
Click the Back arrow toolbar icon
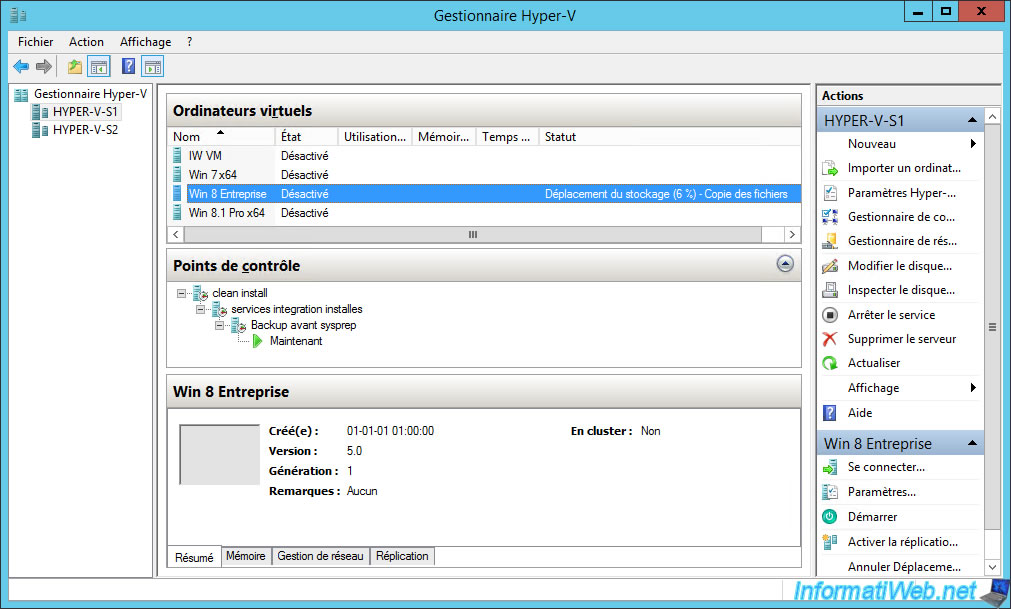(x=21, y=66)
